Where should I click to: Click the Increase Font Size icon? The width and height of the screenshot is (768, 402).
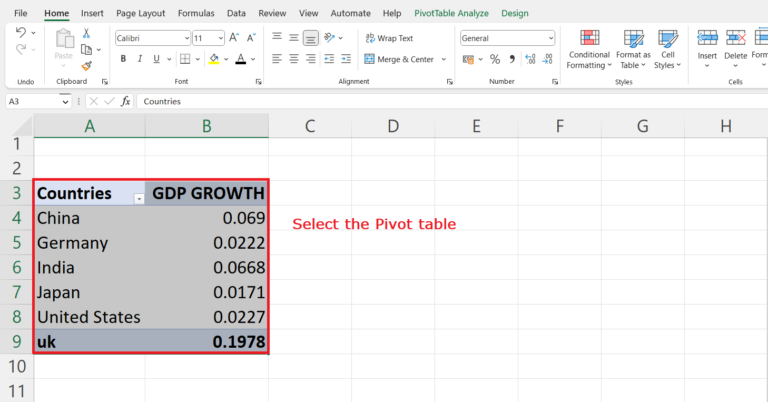click(x=235, y=37)
